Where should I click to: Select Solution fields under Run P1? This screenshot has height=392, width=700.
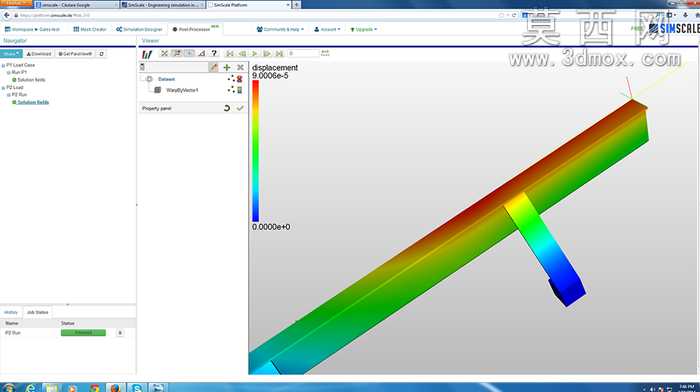point(31,80)
